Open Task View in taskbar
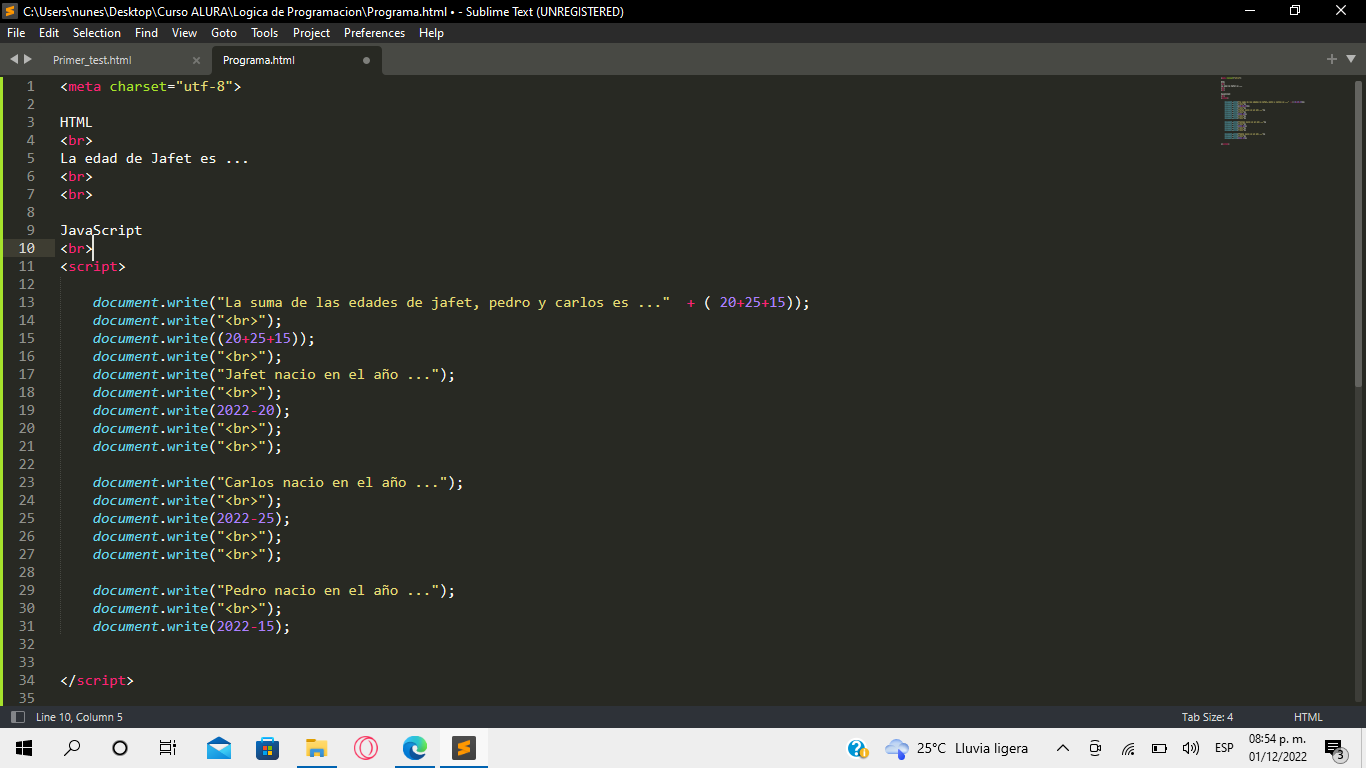The image size is (1366, 768). pos(168,748)
